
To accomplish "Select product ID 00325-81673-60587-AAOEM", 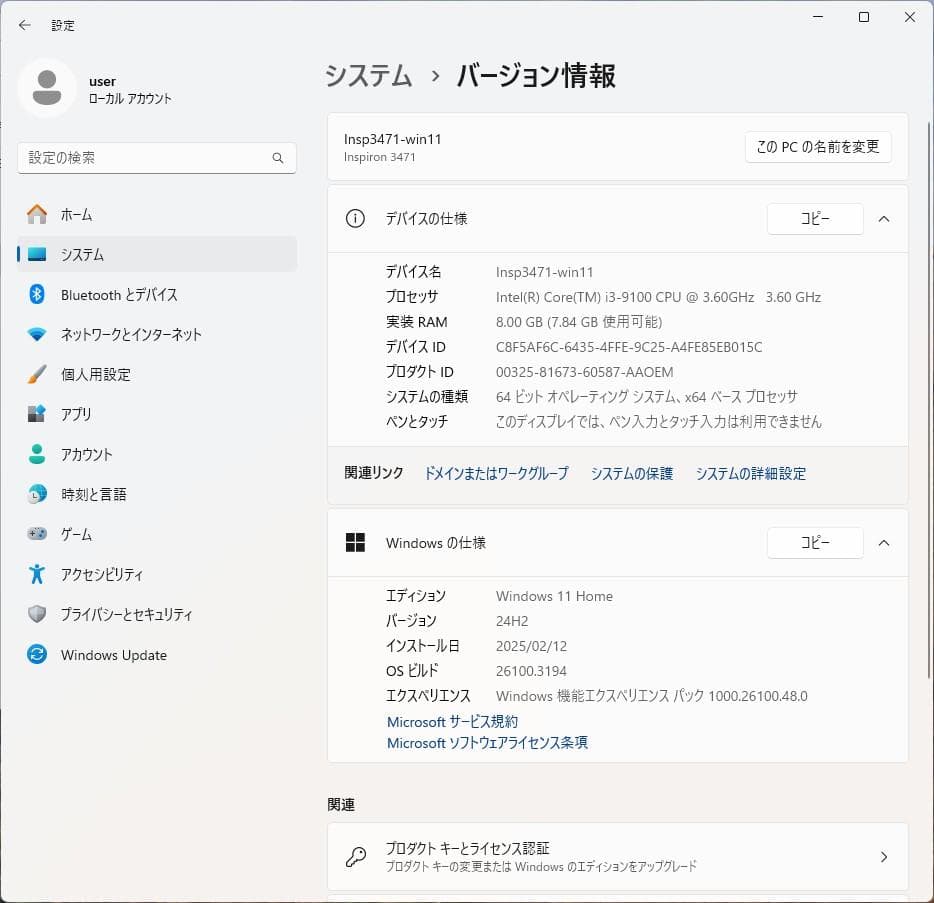I will tap(584, 372).
